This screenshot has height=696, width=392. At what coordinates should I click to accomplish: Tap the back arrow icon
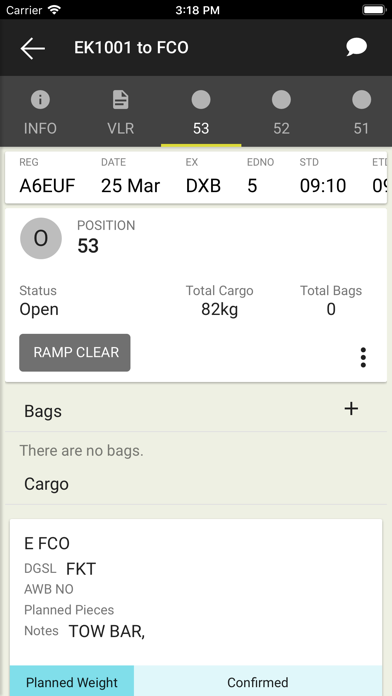(32, 48)
